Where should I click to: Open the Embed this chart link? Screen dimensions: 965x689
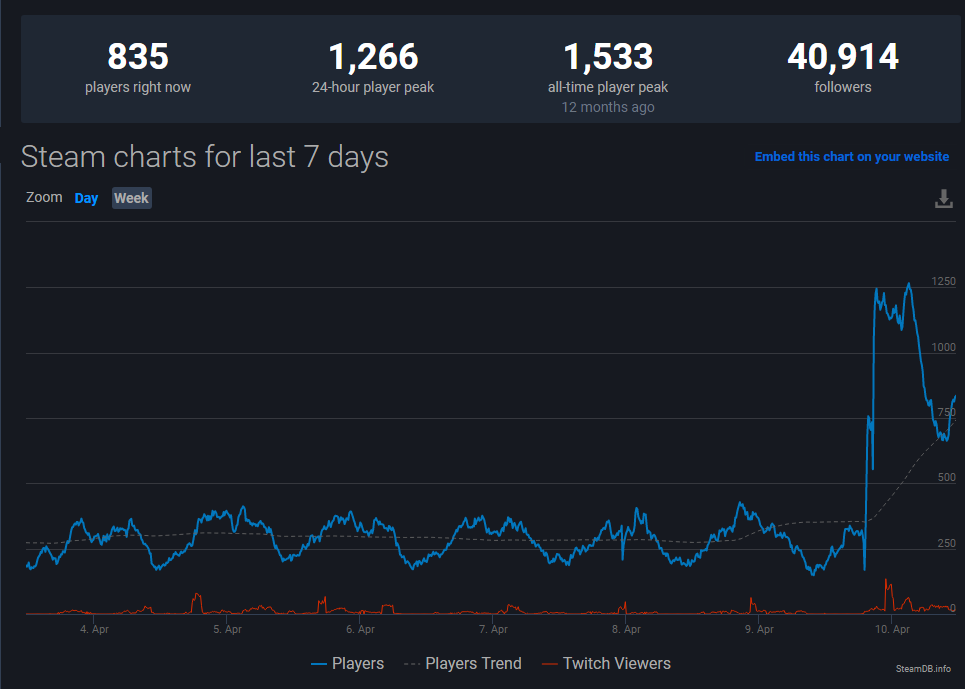[x=851, y=157]
